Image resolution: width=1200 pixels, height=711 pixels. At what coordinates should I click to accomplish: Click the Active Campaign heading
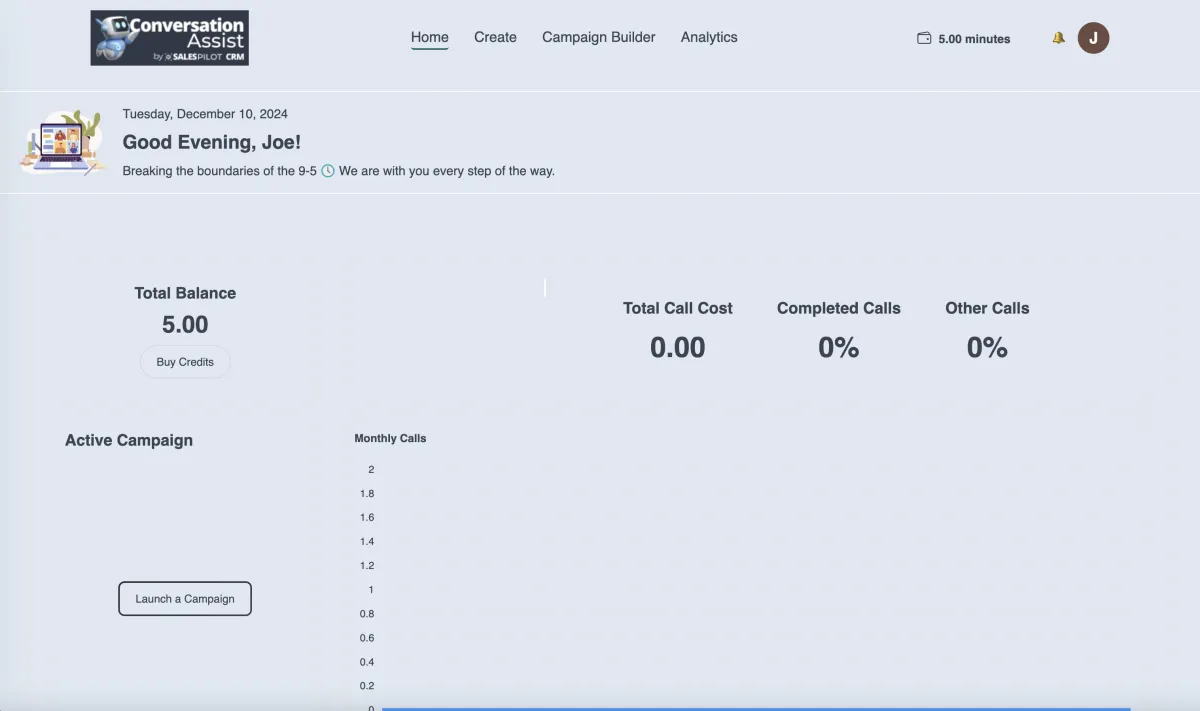pos(129,440)
